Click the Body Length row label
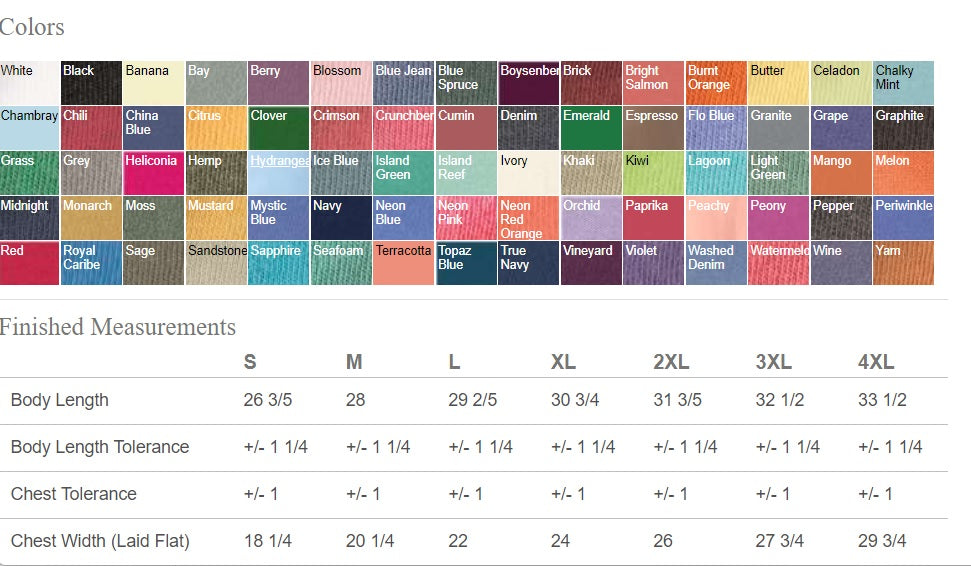Image resolution: width=971 pixels, height=566 pixels. pos(60,400)
